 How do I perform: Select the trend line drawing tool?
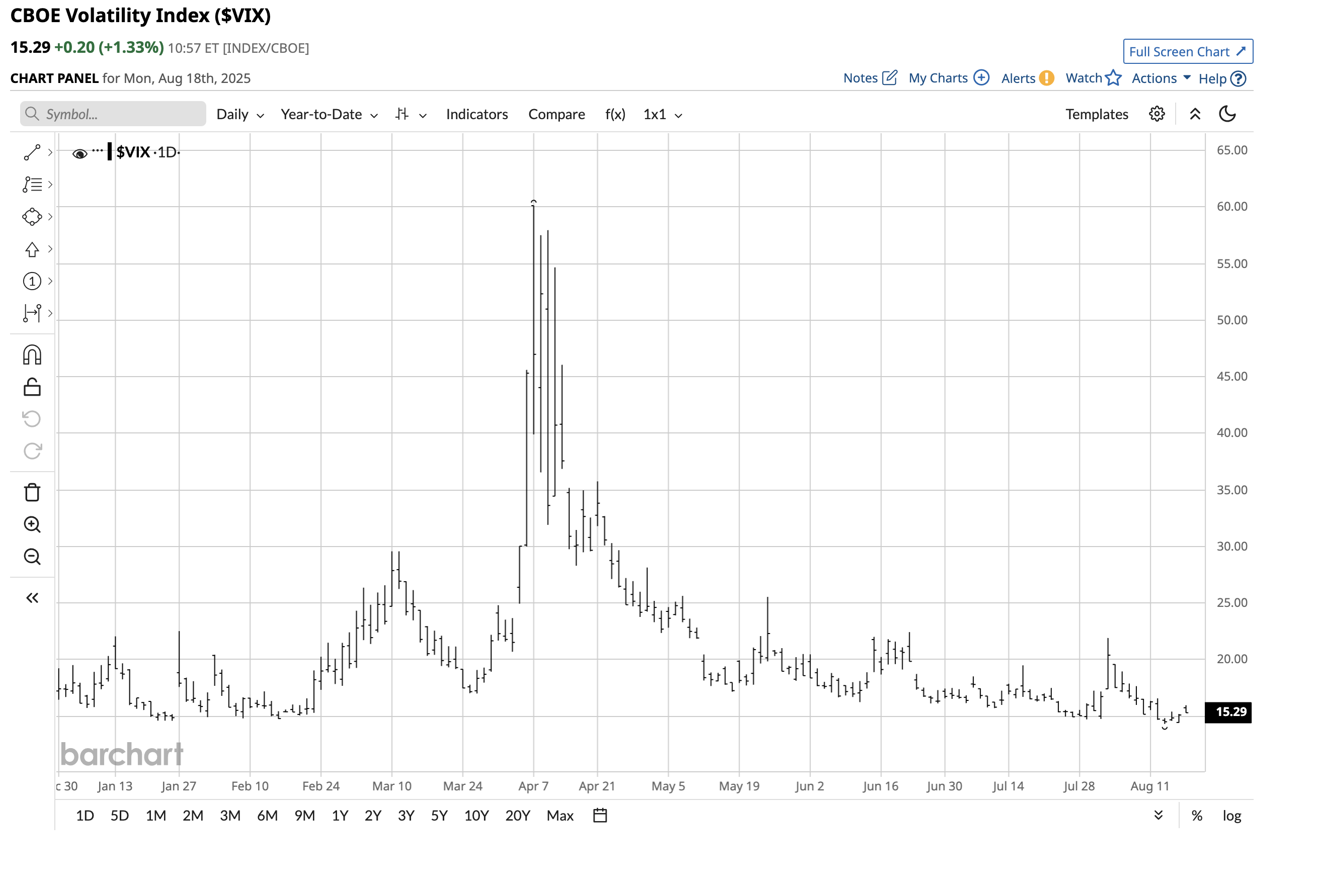[x=32, y=152]
